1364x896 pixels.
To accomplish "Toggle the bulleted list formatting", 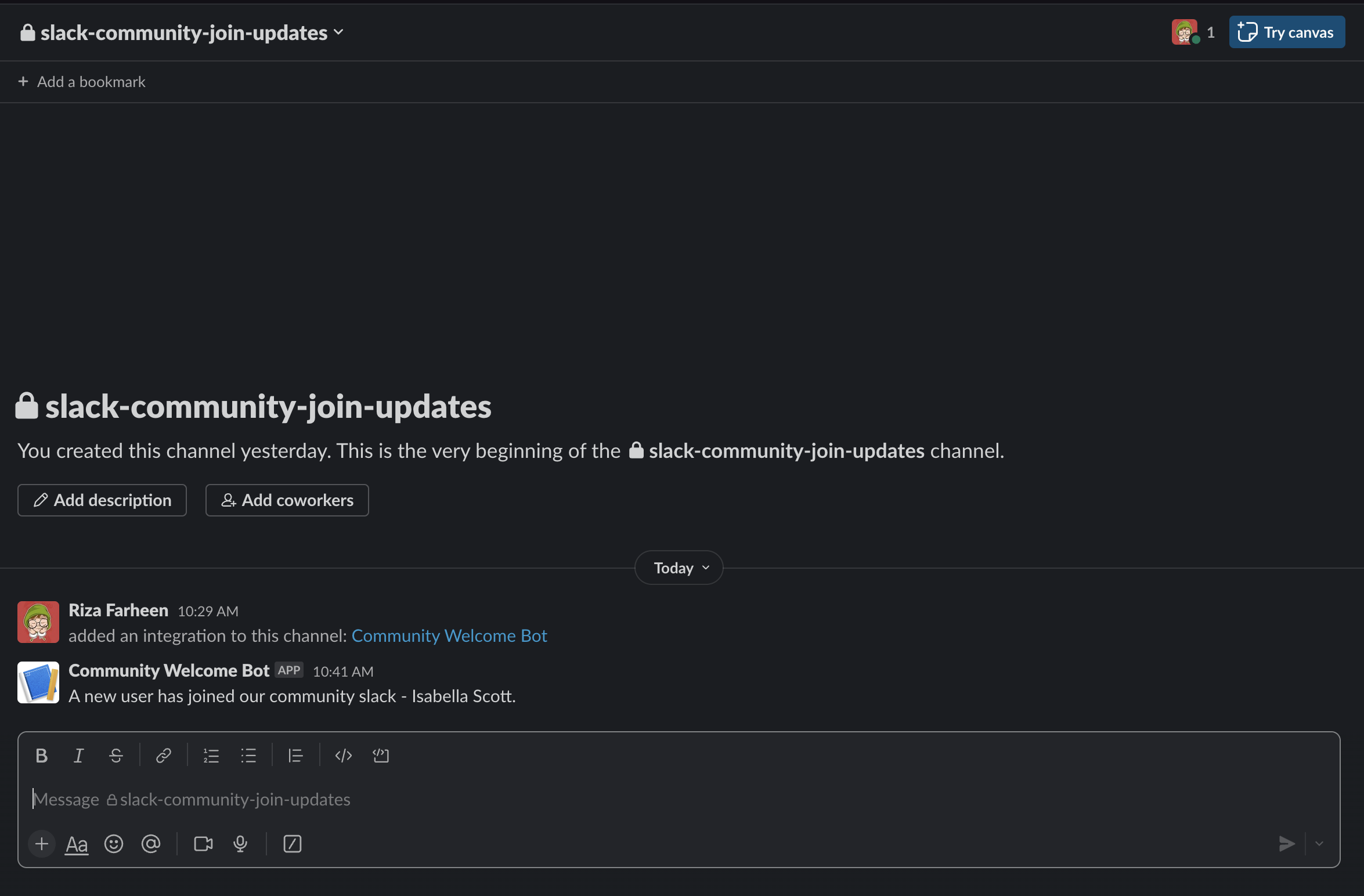I will coord(248,755).
